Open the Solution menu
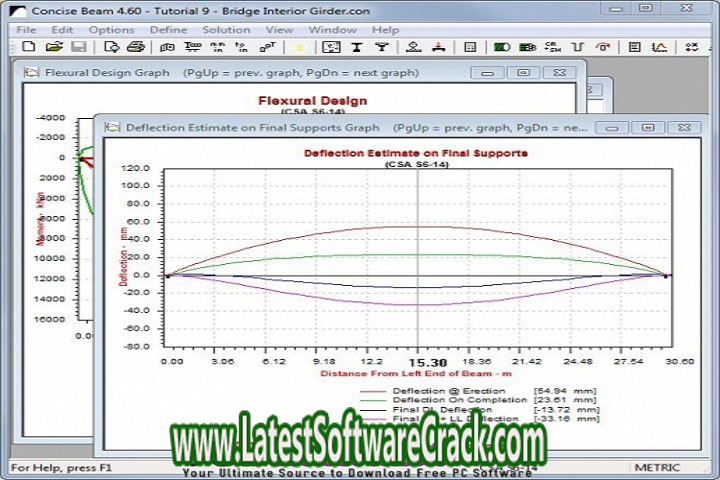 point(226,30)
